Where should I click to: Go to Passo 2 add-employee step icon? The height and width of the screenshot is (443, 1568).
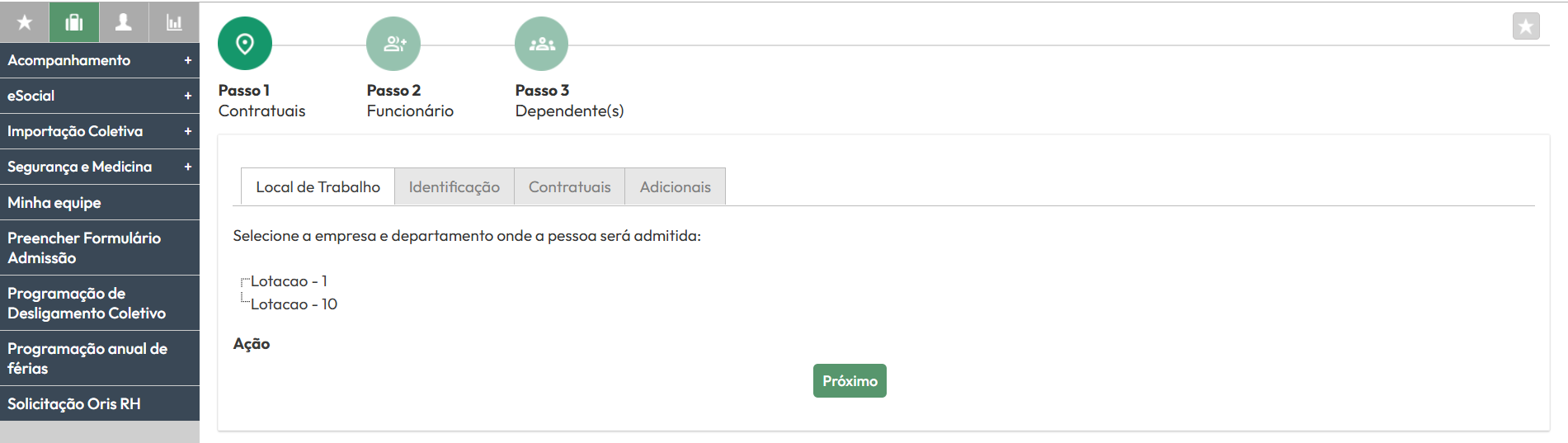point(393,44)
